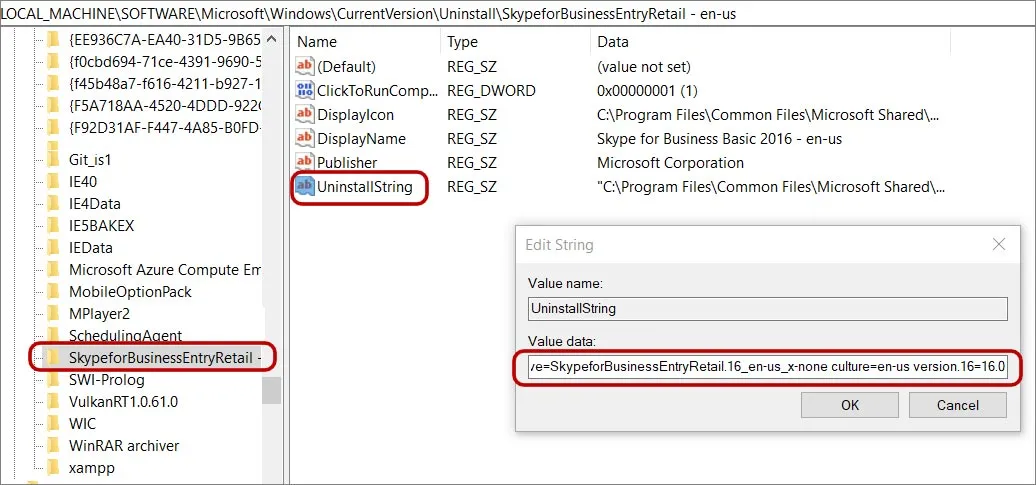Screen dimensions: 1036x485
Task: Click the UninstallString value string icon
Action: pyautogui.click(x=305, y=187)
